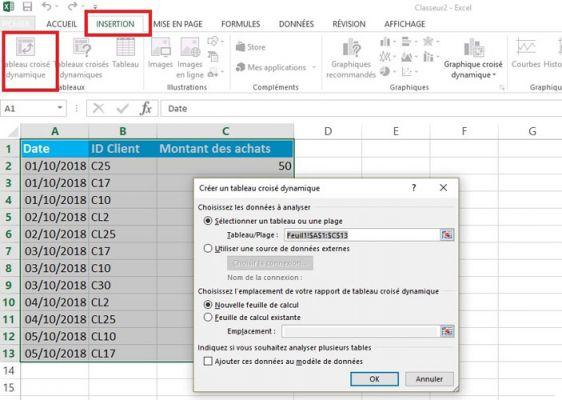Select 'Sélectionner un tableau ou une plage' option
The height and width of the screenshot is (400, 562).
208,221
